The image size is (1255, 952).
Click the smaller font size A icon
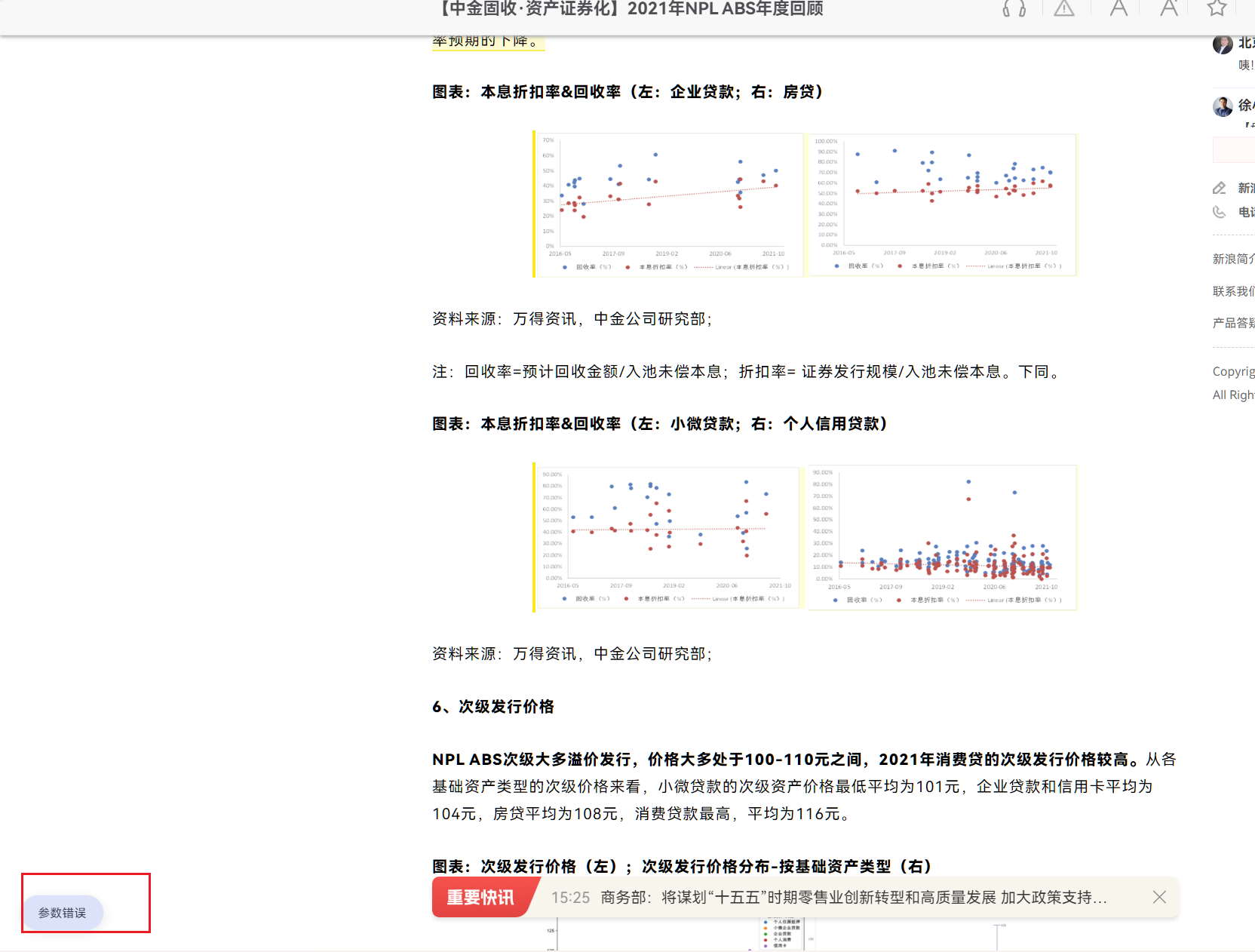click(x=1118, y=9)
